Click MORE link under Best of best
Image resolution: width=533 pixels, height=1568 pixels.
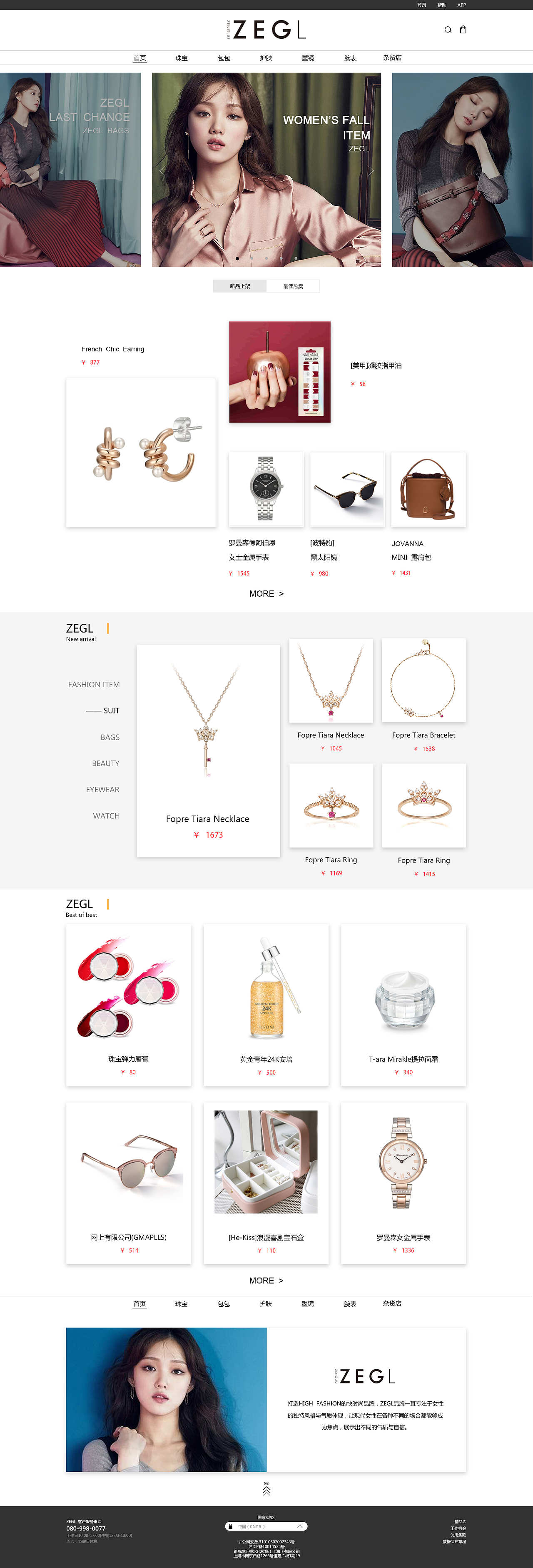(266, 1281)
